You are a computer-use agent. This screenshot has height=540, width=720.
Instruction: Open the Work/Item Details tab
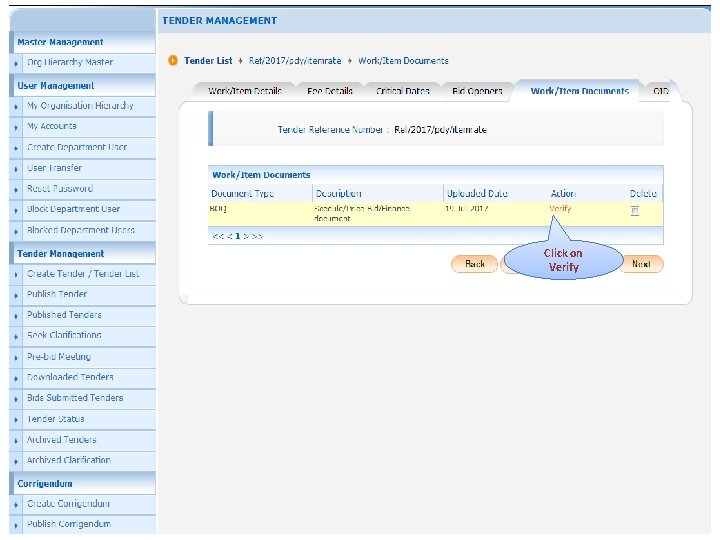pyautogui.click(x=245, y=91)
